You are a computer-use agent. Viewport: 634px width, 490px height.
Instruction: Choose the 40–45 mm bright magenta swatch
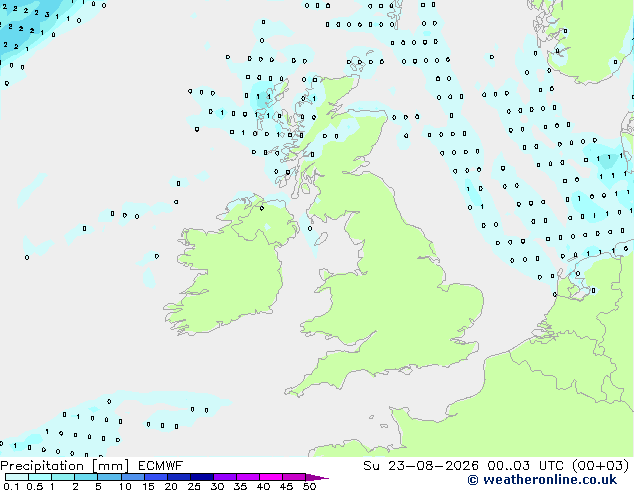pos(271,477)
